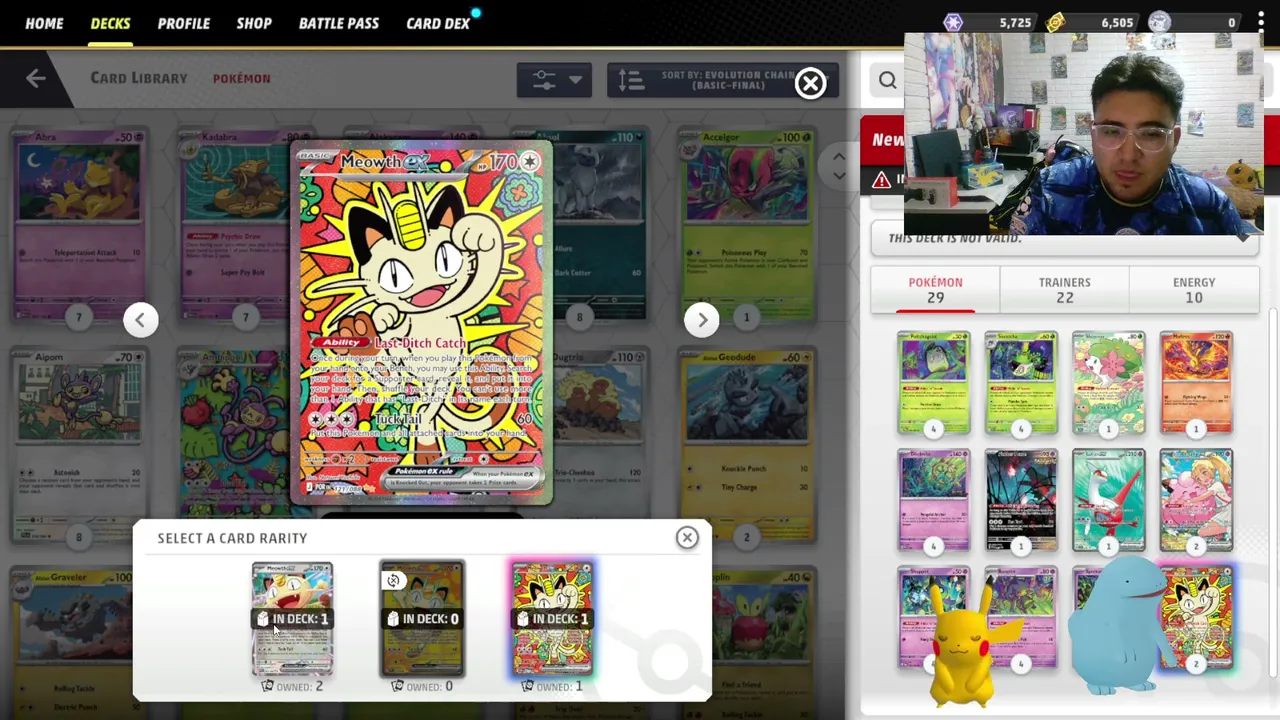The width and height of the screenshot is (1280, 720).
Task: Click the pink blonde-trainer card in the deck
Action: click(1196, 502)
